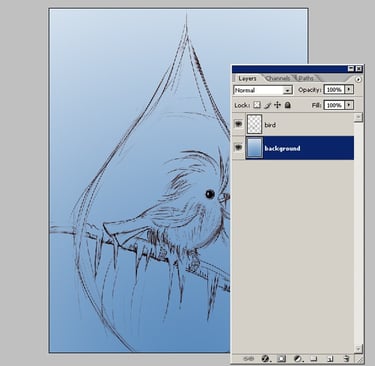This screenshot has width=375, height=366.
Task: Switch to the Channels tab
Action: (278, 79)
